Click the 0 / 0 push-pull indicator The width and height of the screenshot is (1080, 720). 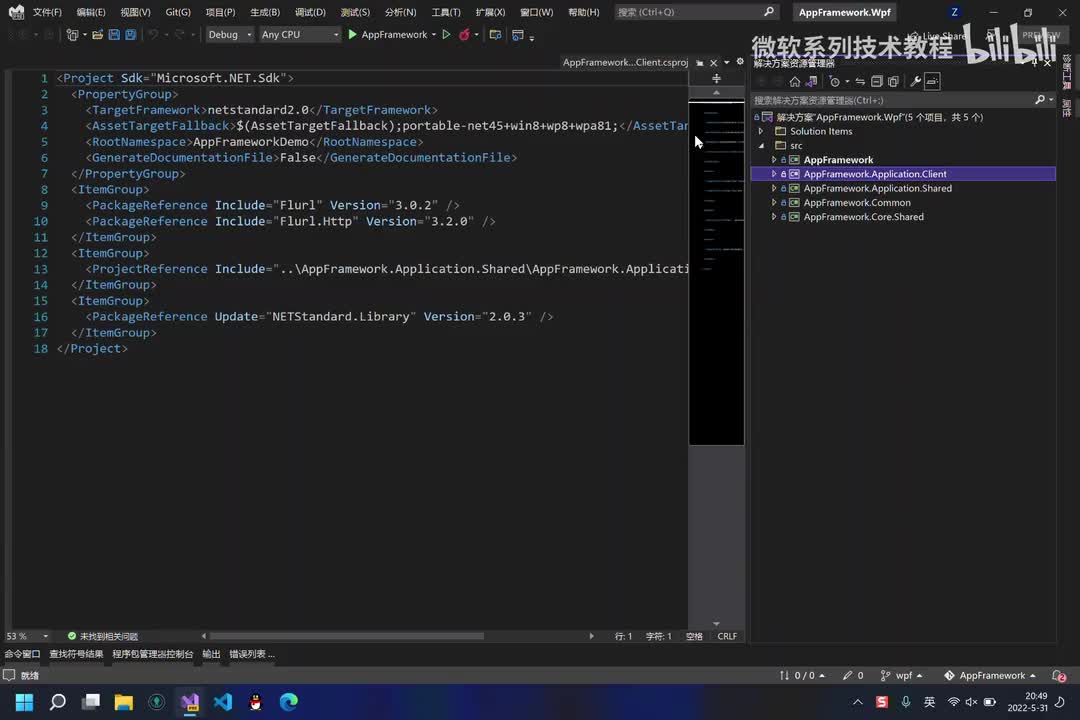[802, 675]
